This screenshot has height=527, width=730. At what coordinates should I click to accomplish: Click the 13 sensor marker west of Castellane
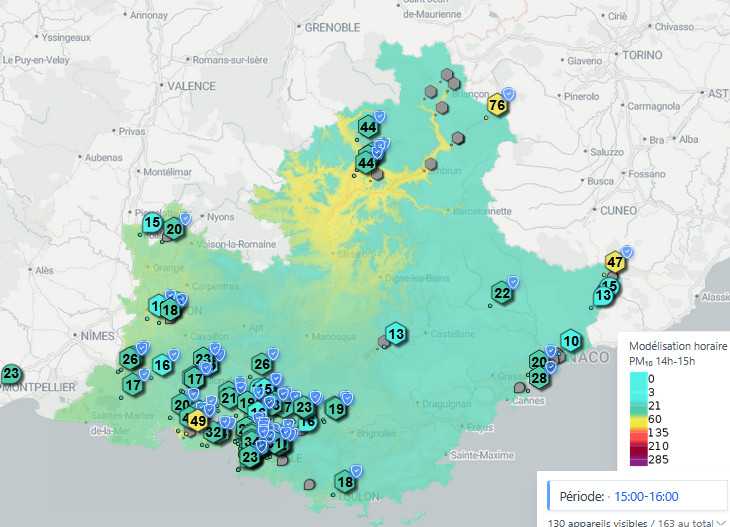(x=397, y=334)
